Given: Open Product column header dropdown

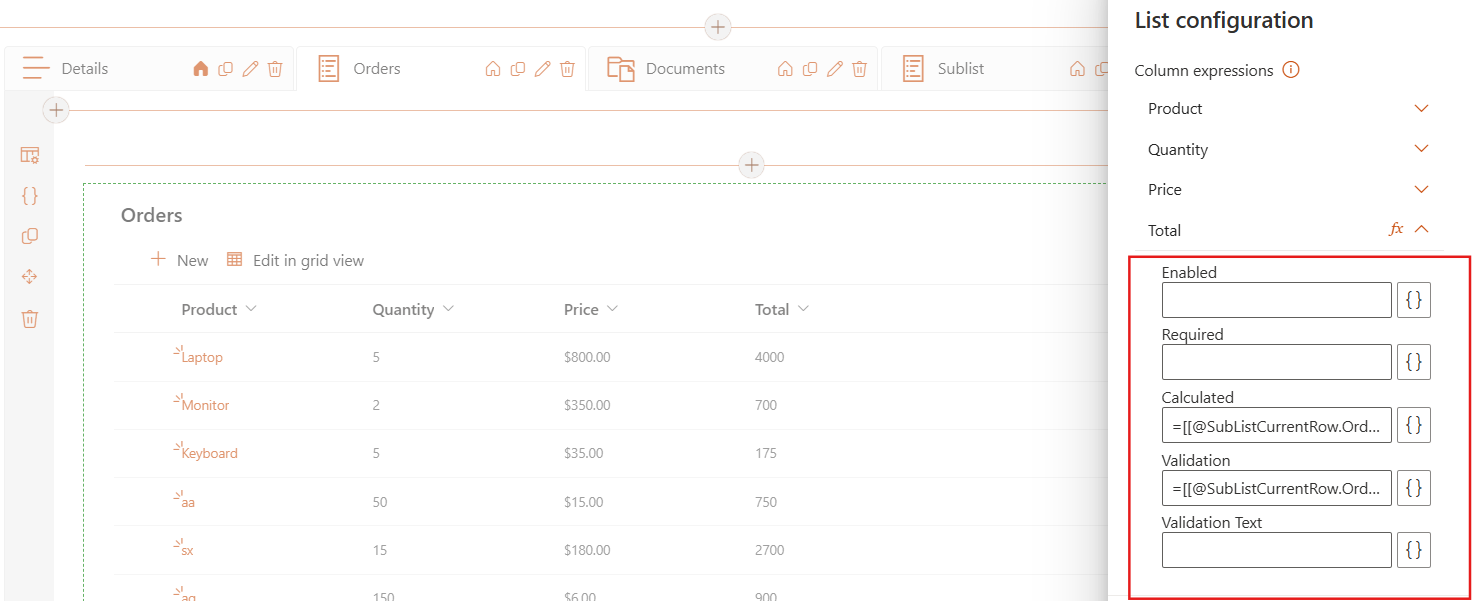Looking at the screenshot, I should tap(251, 309).
